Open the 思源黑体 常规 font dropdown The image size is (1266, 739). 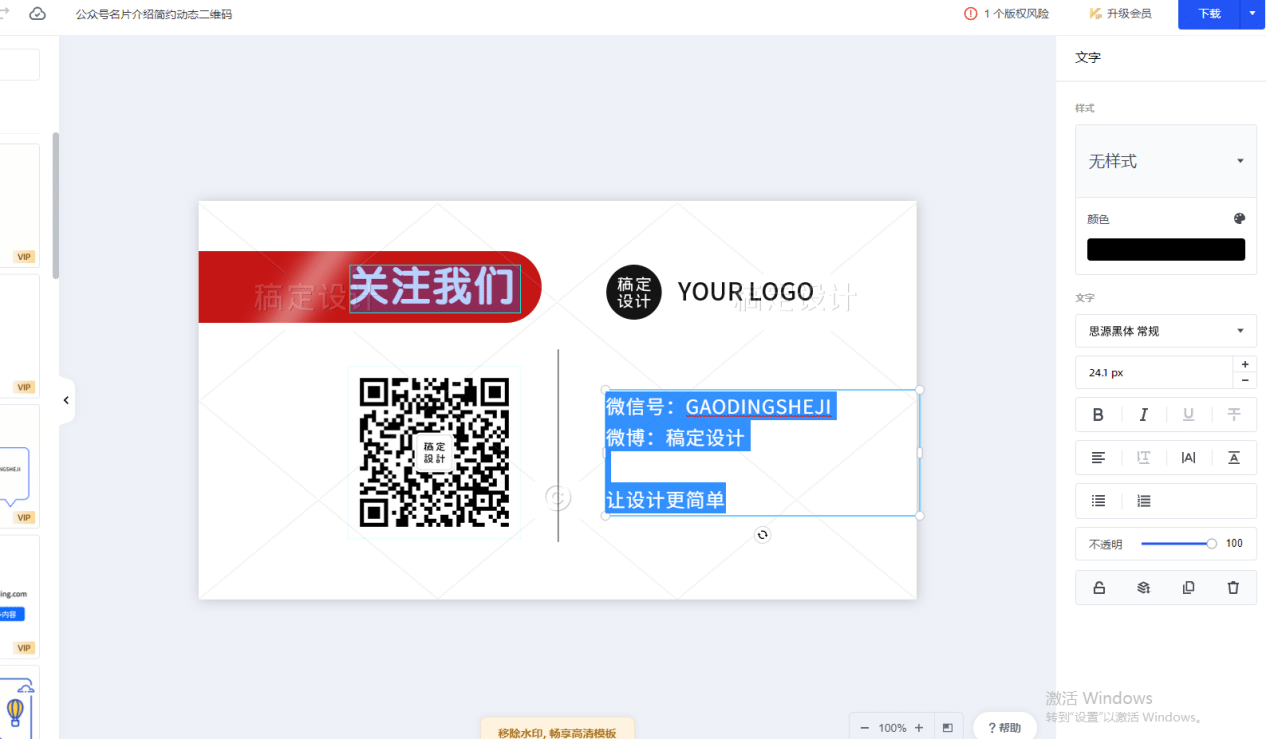(1165, 331)
